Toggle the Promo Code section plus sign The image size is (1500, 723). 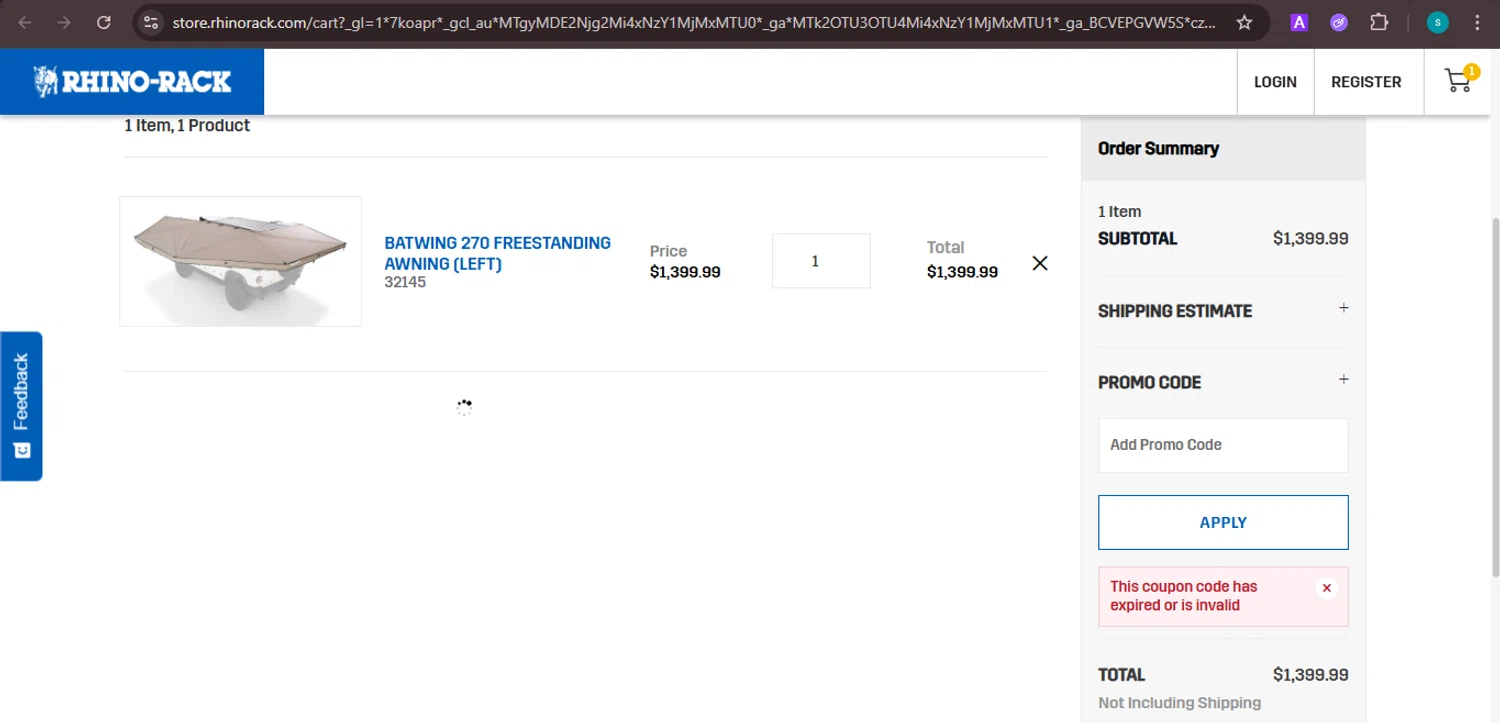[x=1344, y=379]
